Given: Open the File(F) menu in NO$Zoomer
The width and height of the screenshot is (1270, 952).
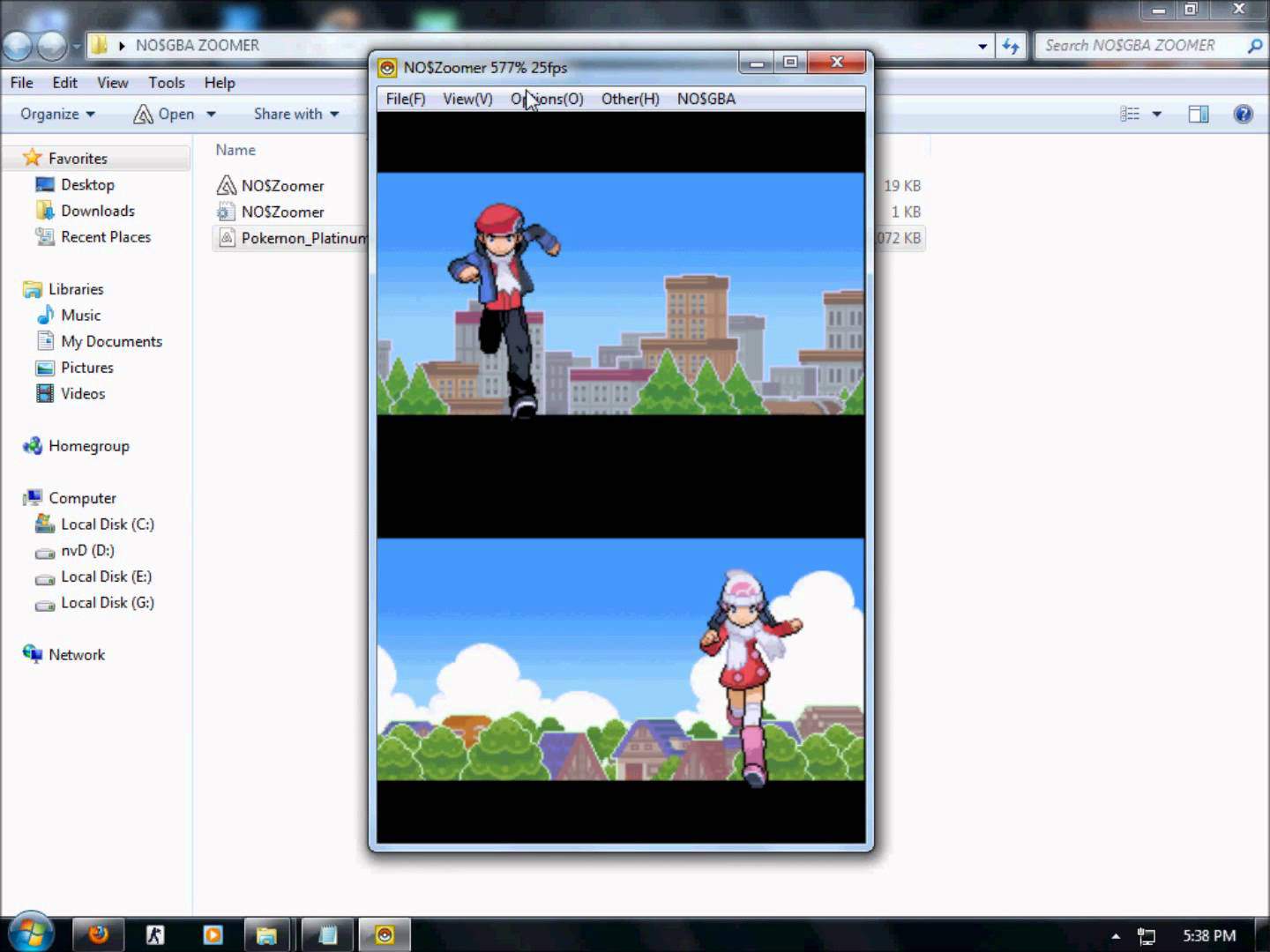Looking at the screenshot, I should [406, 99].
